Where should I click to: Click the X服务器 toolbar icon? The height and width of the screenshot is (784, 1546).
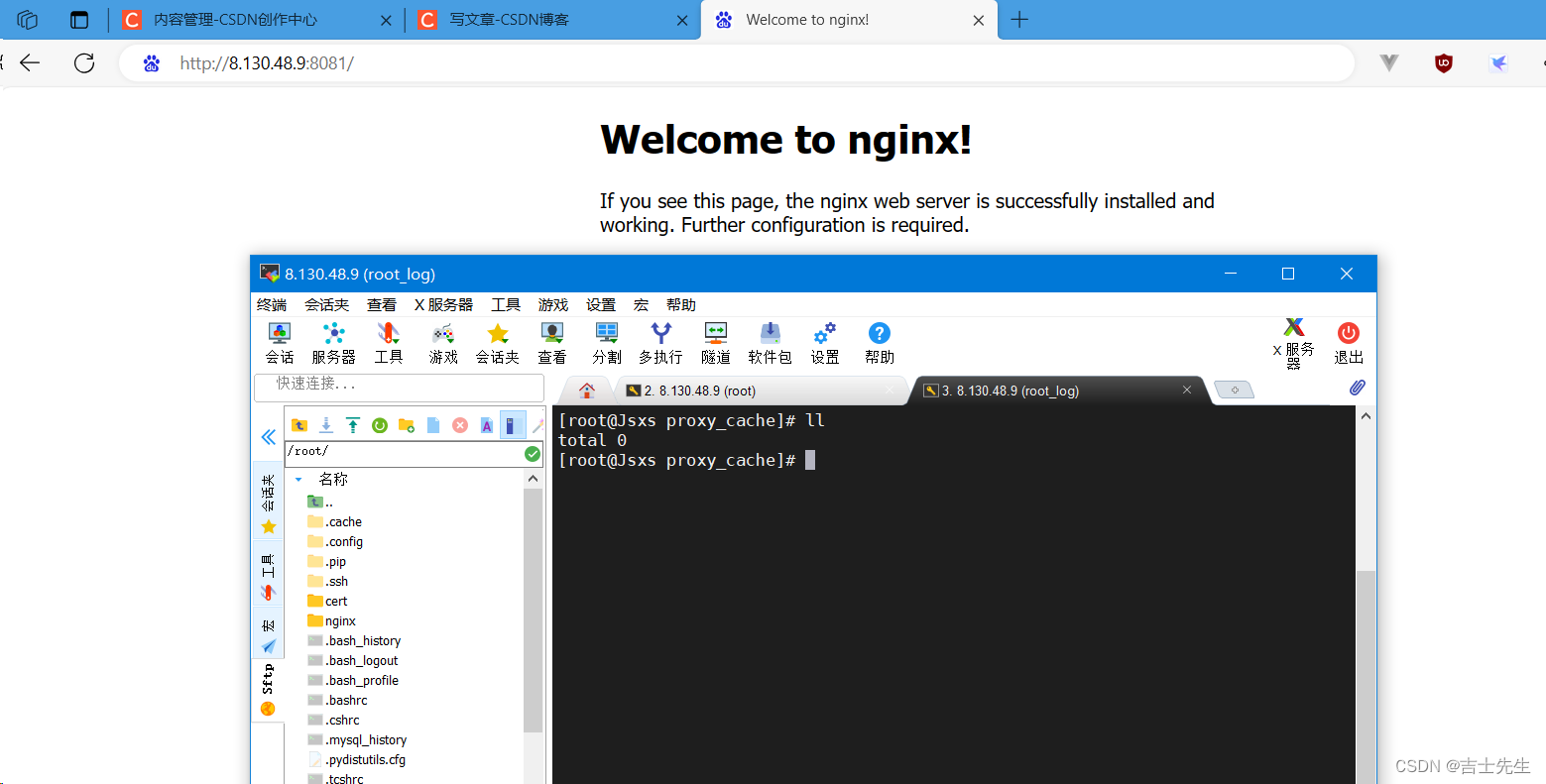pos(1294,343)
